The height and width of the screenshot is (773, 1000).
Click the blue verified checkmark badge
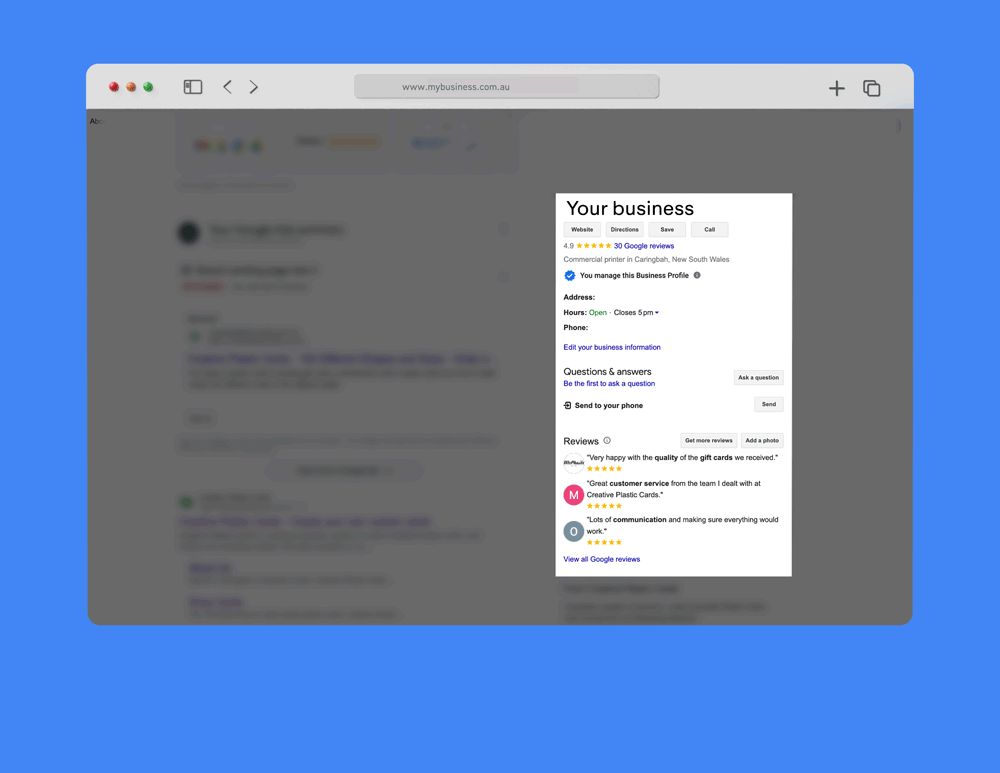570,275
